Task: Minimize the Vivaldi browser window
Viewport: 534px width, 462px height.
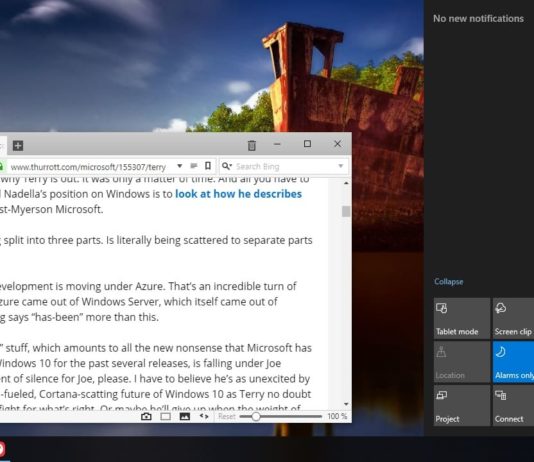Action: click(277, 144)
